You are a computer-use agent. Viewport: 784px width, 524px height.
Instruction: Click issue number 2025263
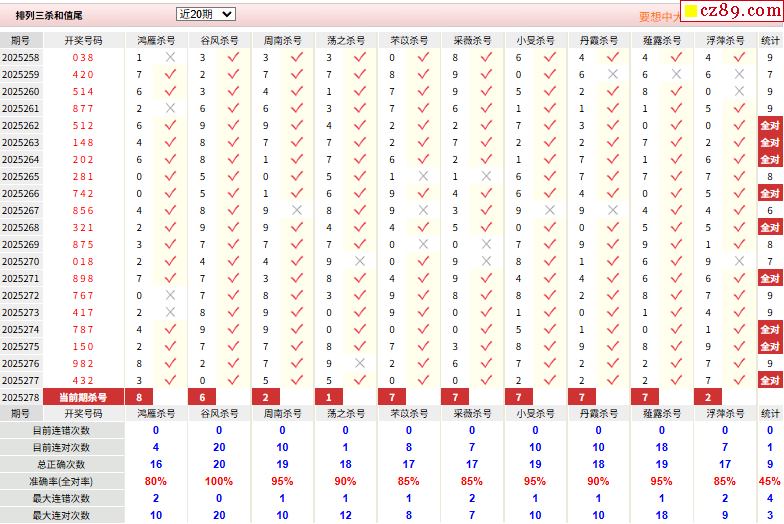pos(20,142)
